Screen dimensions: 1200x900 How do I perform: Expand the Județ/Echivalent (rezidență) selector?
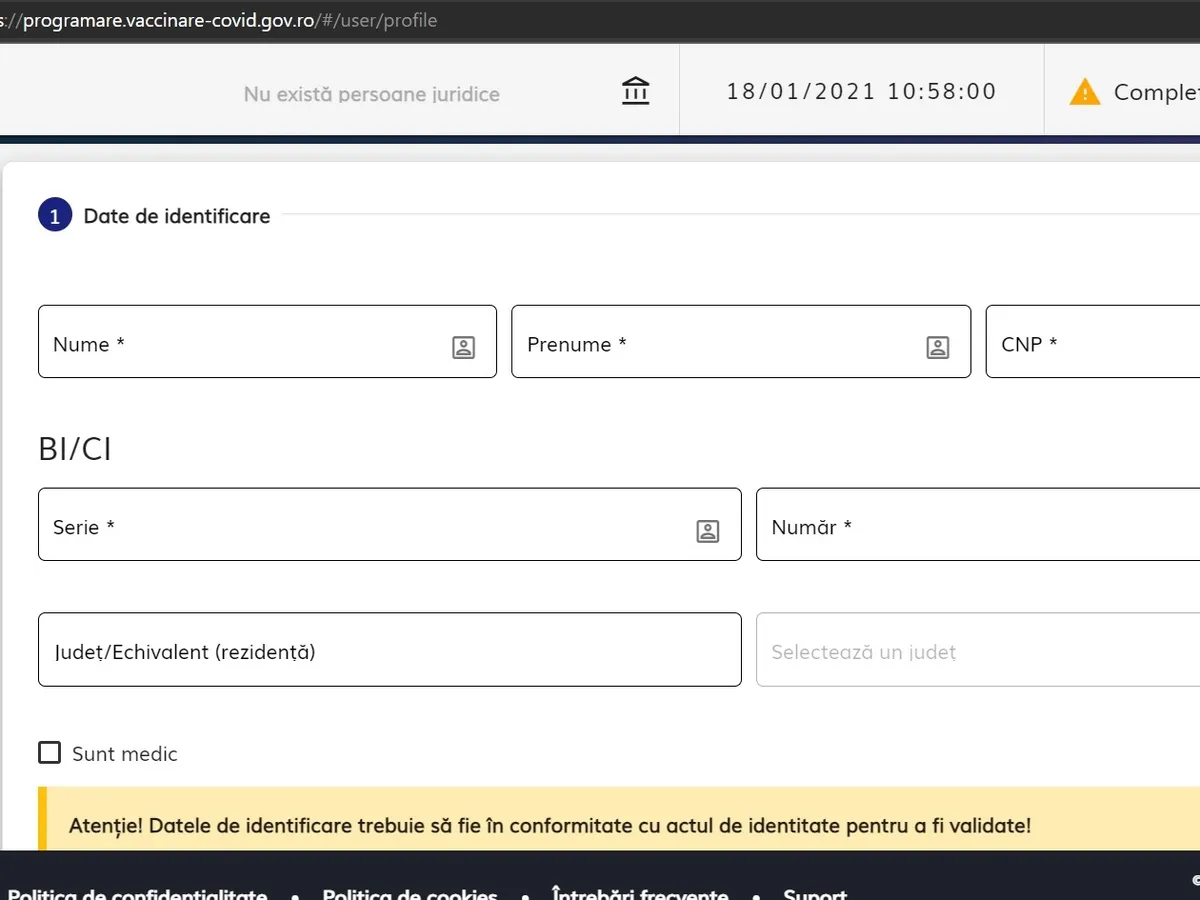click(389, 650)
